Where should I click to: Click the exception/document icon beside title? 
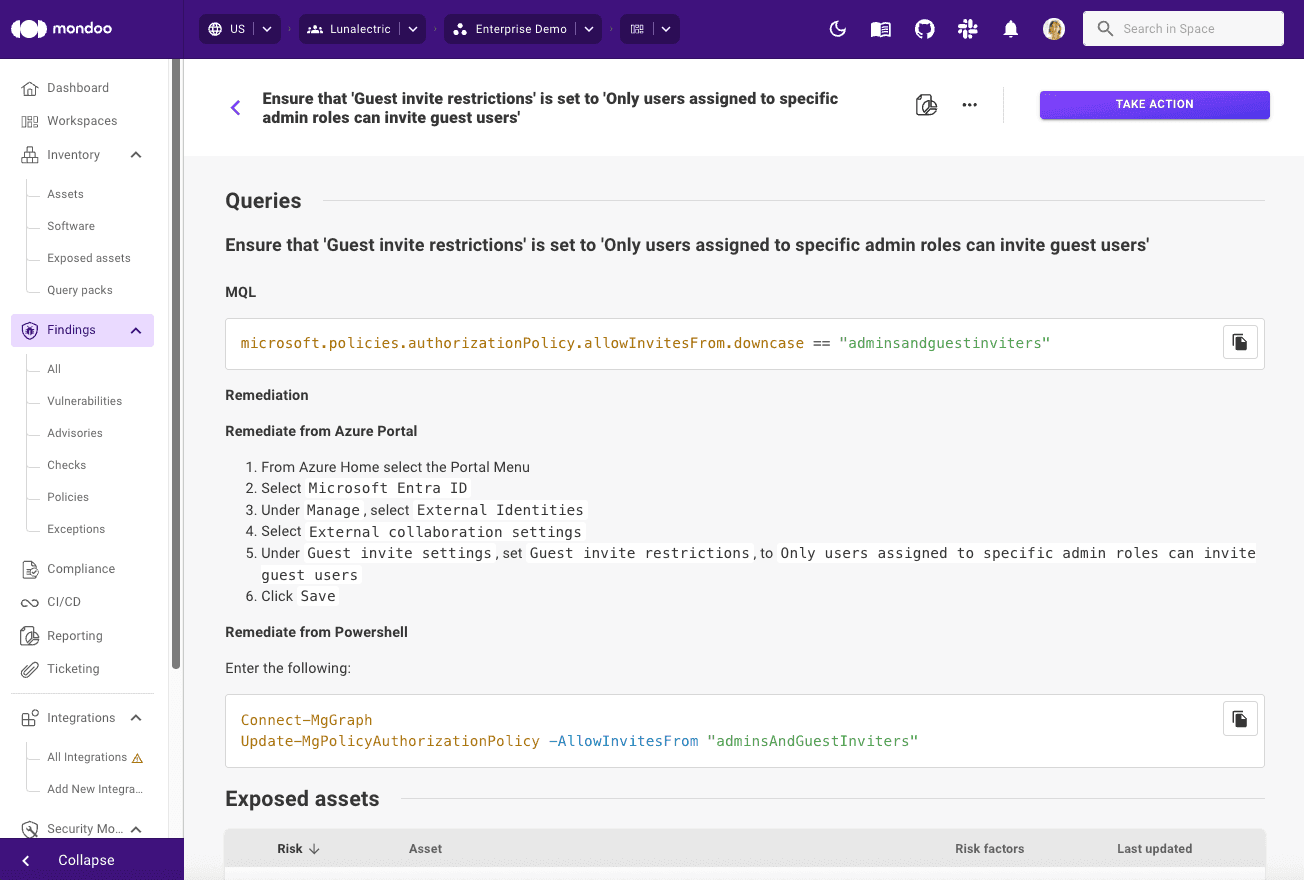click(926, 105)
